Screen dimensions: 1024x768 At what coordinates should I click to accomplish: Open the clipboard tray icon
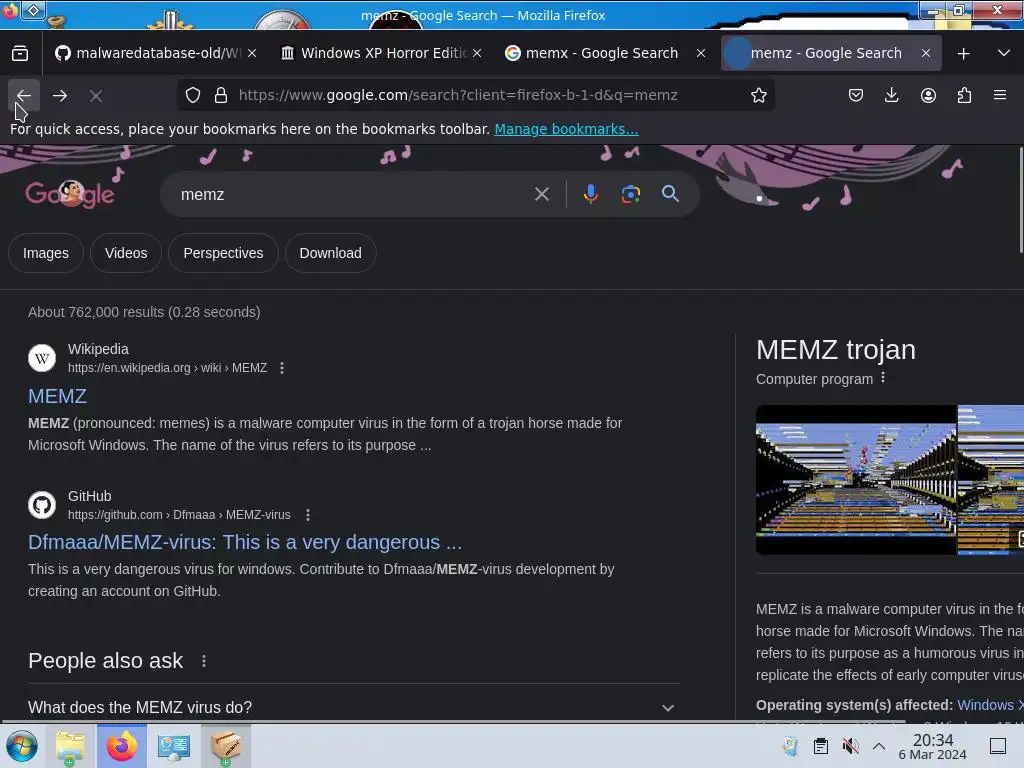pyautogui.click(x=820, y=746)
